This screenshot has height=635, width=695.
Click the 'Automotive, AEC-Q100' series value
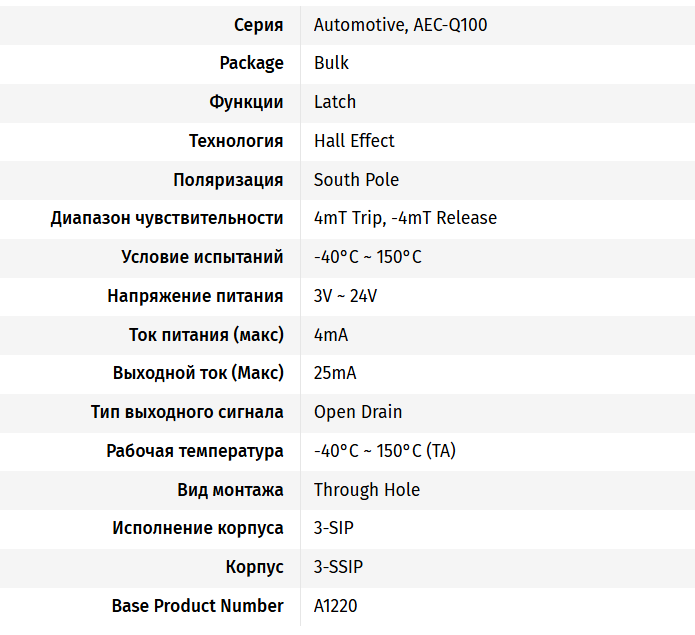pyautogui.click(x=400, y=25)
